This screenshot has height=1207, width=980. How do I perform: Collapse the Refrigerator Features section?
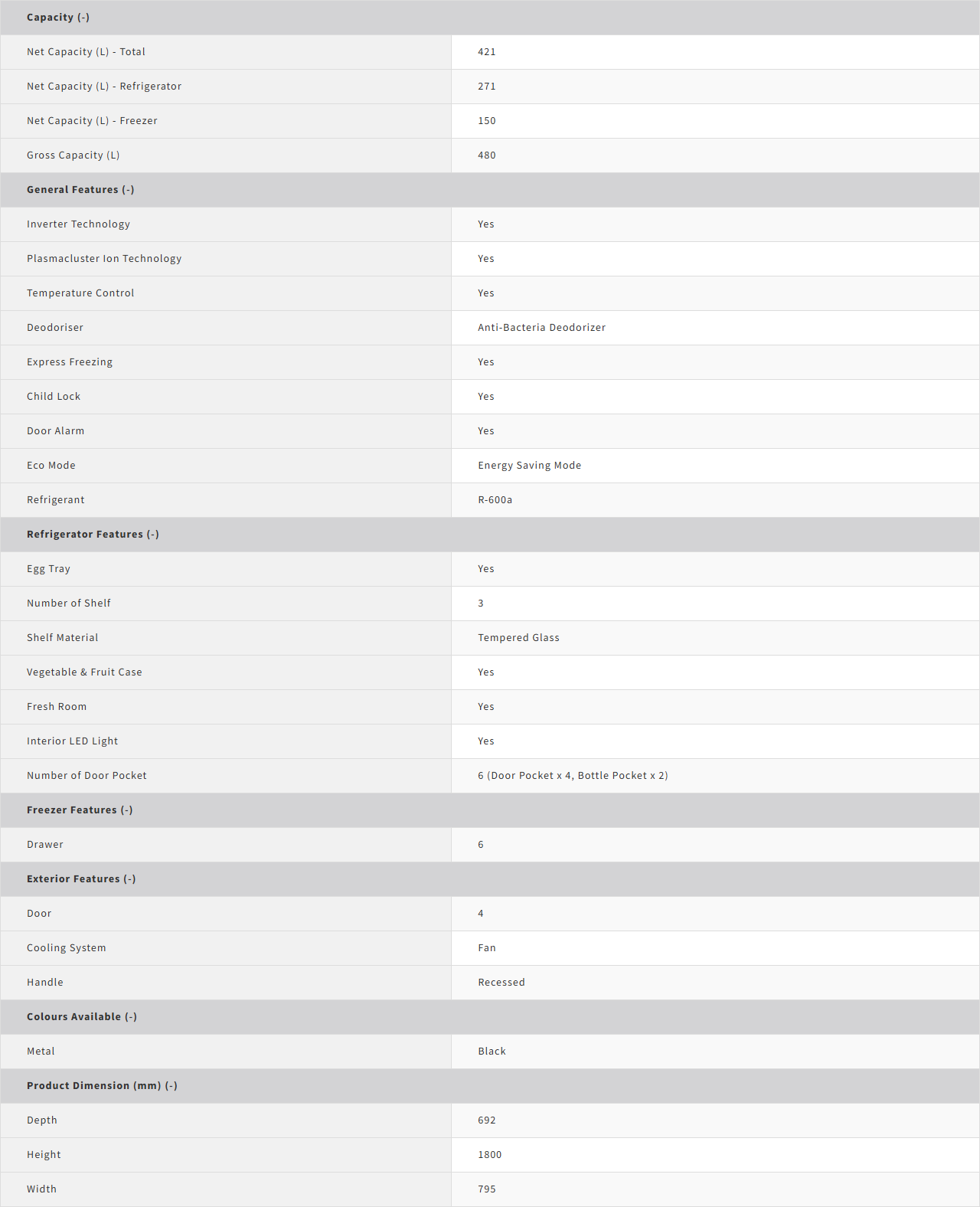[93, 535]
